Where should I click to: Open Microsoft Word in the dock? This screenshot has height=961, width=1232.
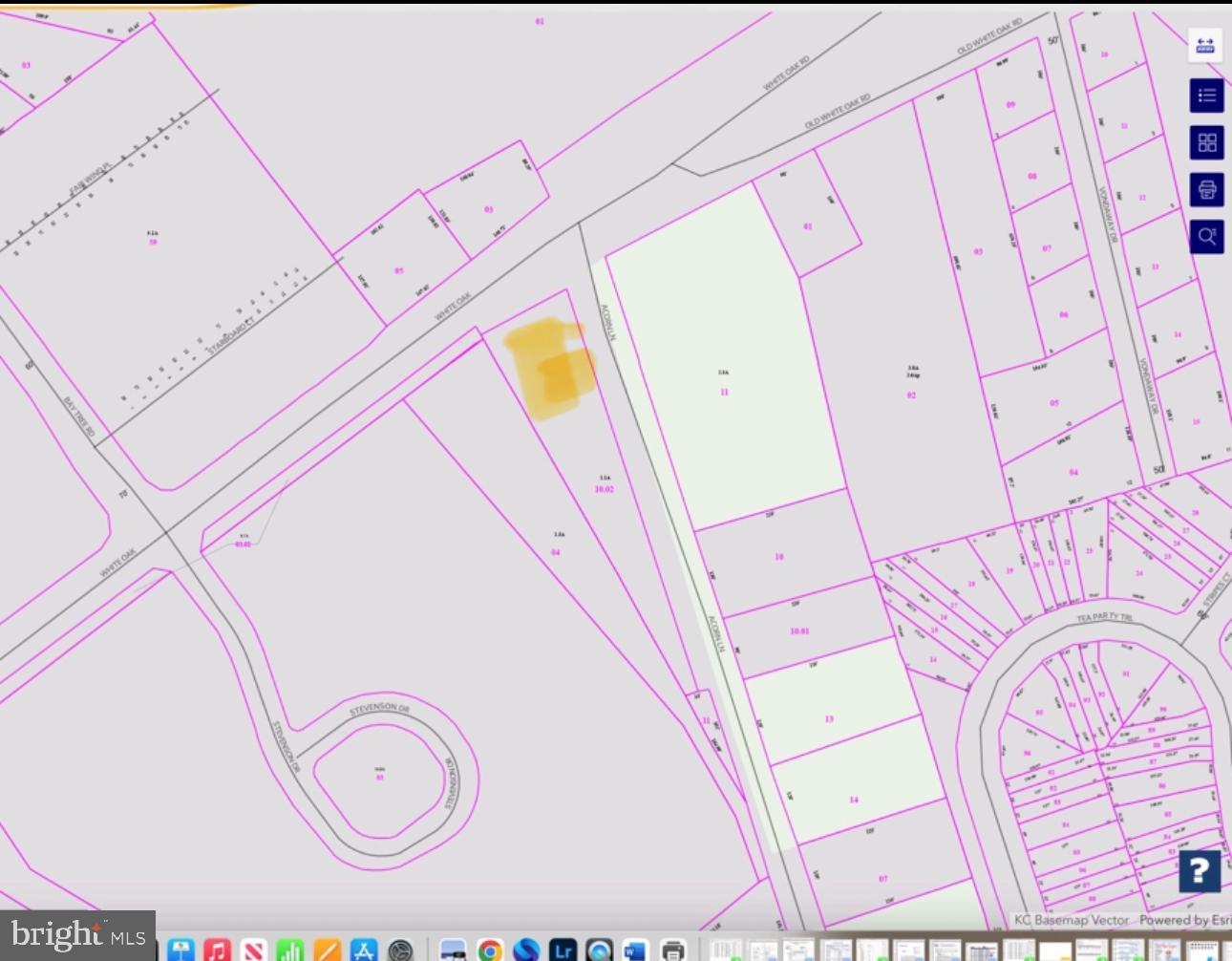click(x=635, y=950)
